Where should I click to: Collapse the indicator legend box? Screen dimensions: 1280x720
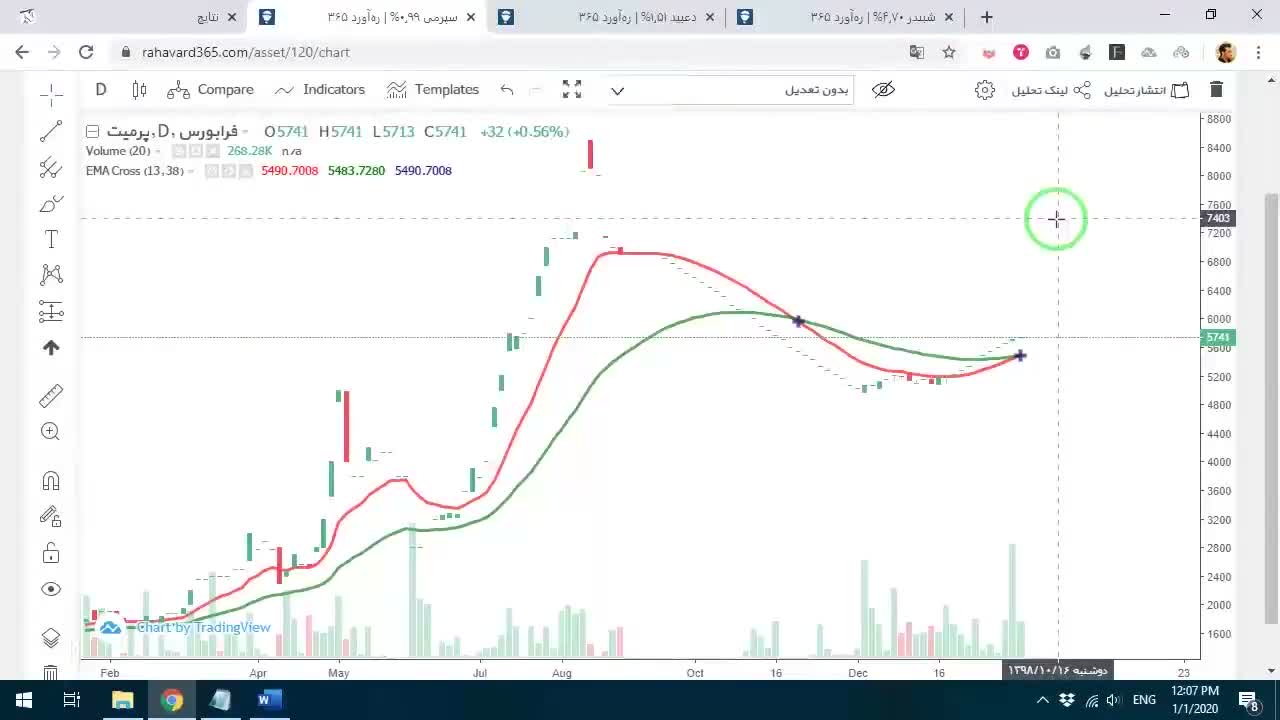pyautogui.click(x=92, y=132)
